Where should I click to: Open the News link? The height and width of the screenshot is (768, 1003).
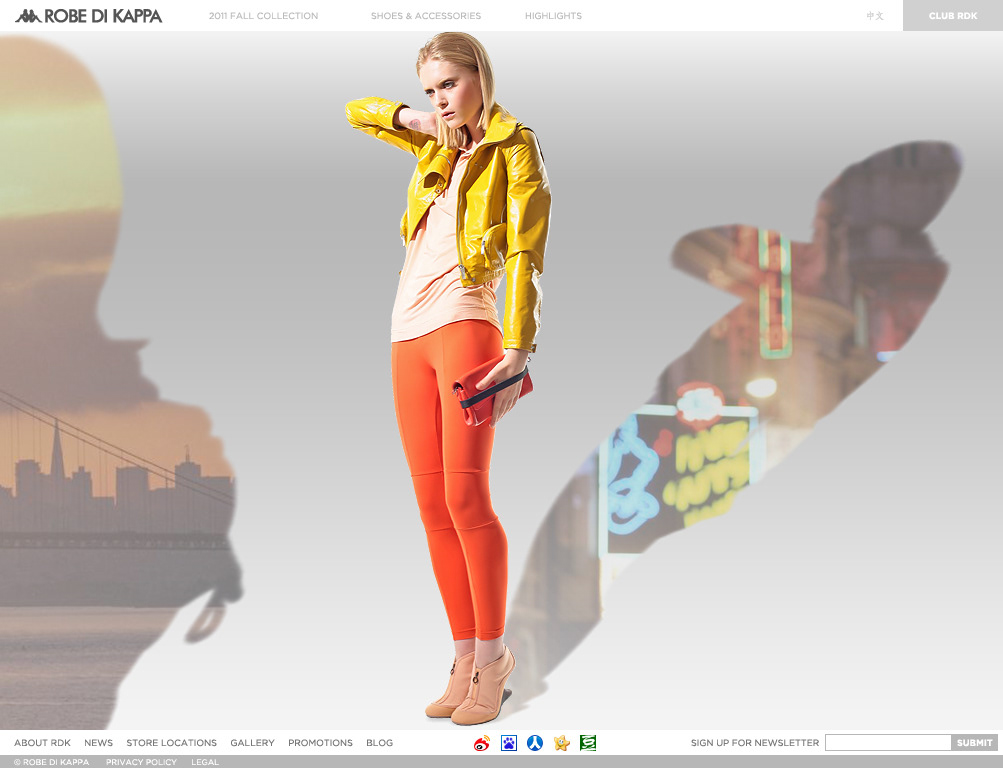point(98,743)
